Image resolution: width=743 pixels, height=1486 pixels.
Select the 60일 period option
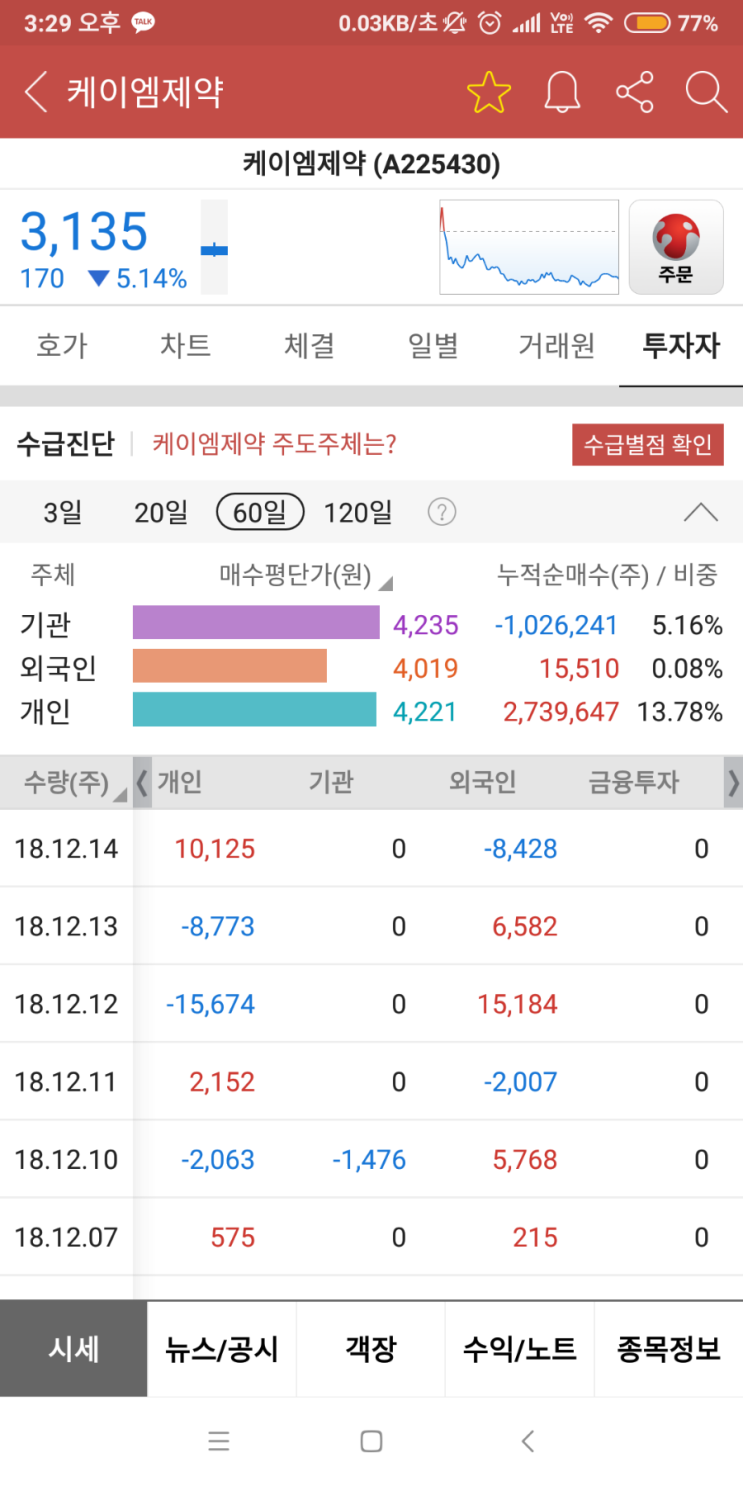pos(260,513)
